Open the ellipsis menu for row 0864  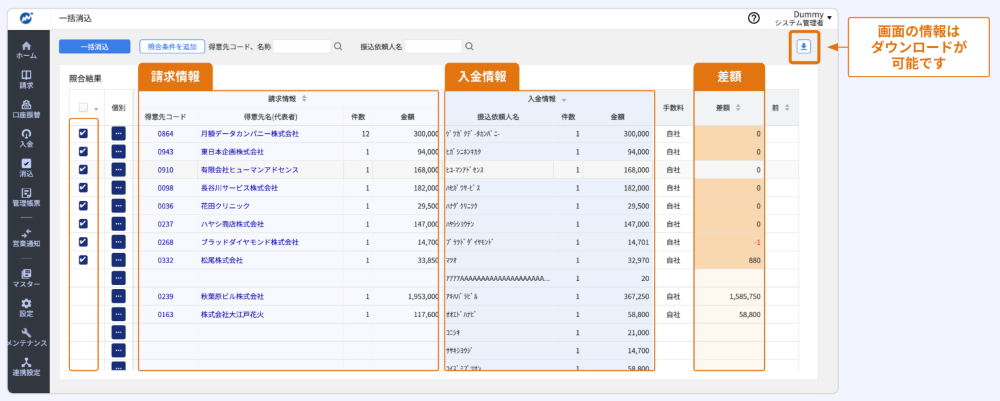119,133
